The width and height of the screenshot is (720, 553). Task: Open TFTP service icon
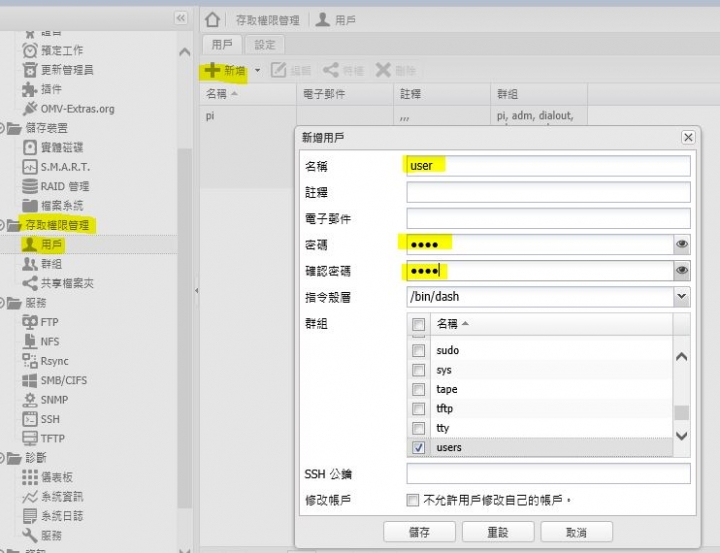pyautogui.click(x=30, y=438)
